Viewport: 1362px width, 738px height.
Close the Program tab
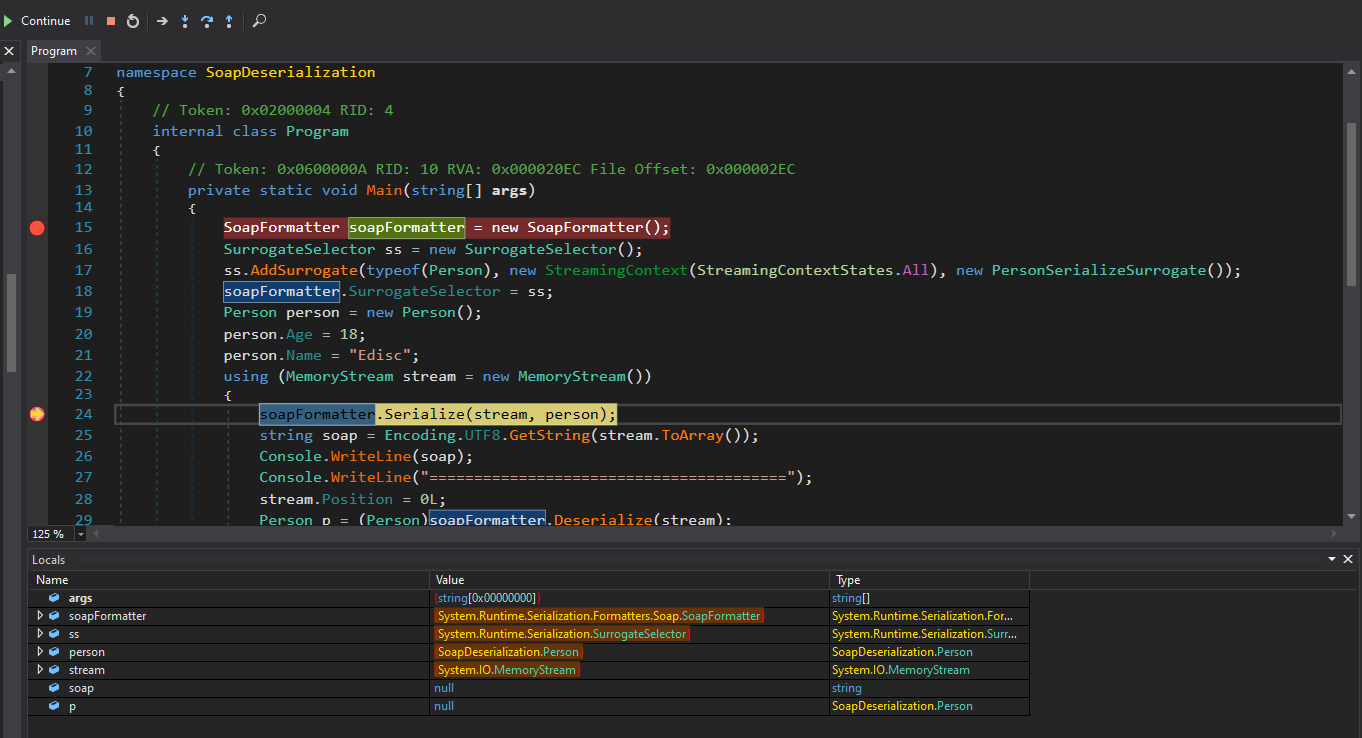pyautogui.click(x=90, y=51)
